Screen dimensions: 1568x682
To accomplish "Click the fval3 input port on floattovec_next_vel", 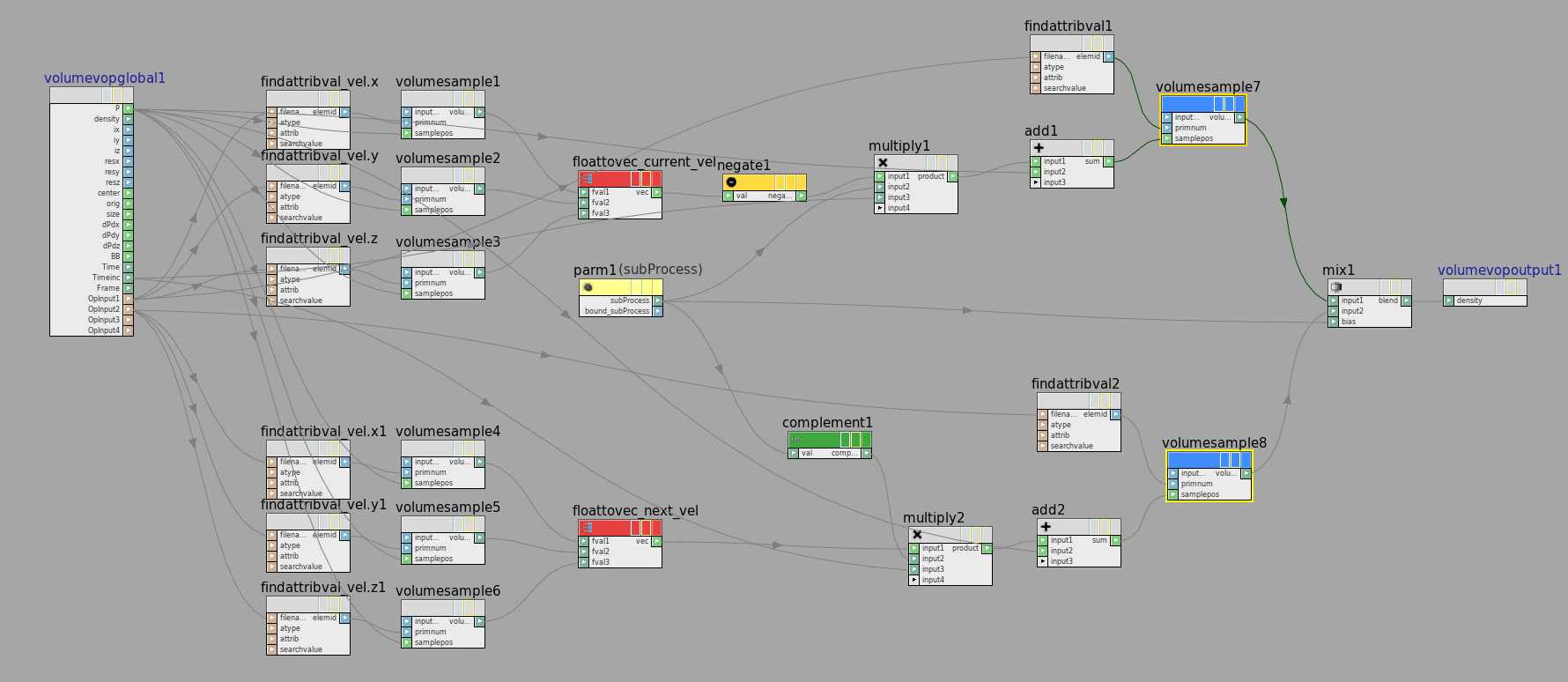I will (583, 562).
